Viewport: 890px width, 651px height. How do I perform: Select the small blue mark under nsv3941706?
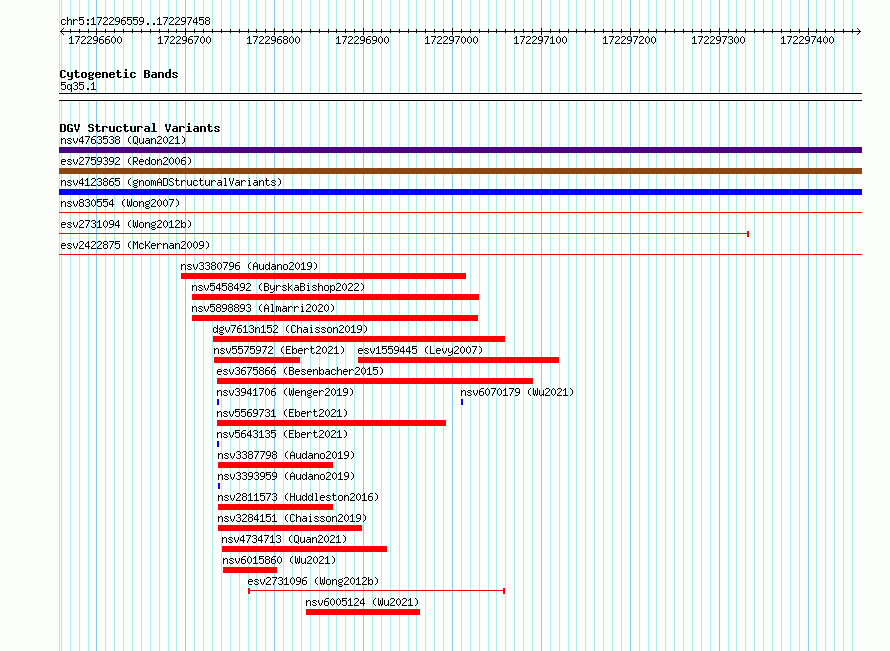click(218, 402)
